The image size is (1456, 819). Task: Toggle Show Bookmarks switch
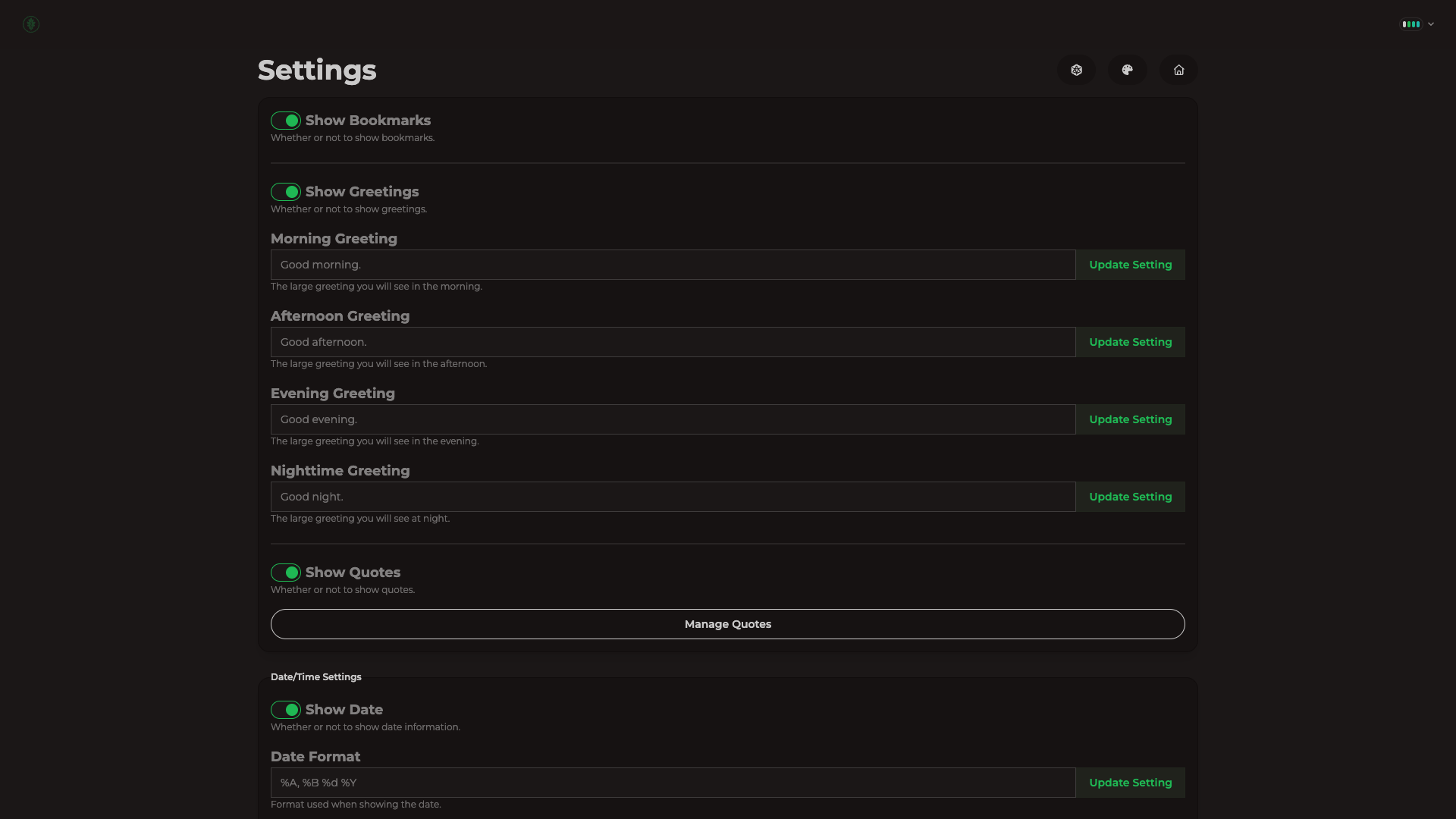click(286, 121)
